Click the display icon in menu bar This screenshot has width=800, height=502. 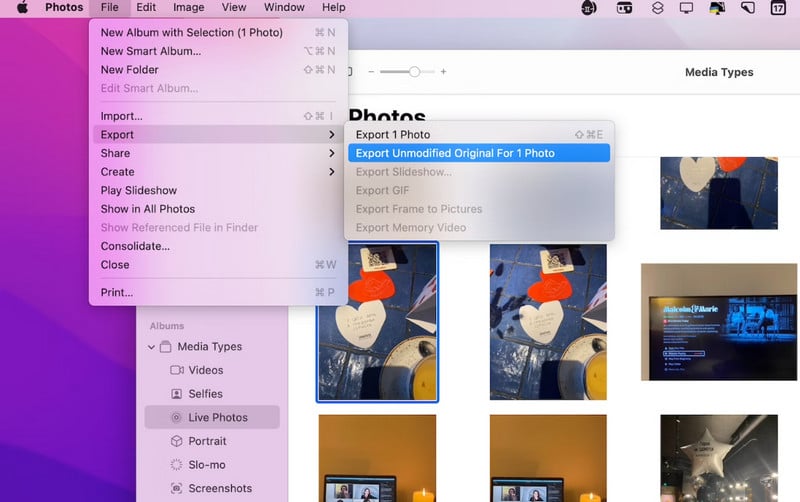(x=686, y=8)
